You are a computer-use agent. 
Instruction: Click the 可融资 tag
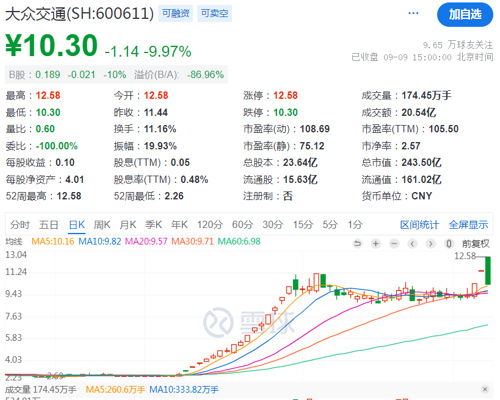(x=175, y=13)
